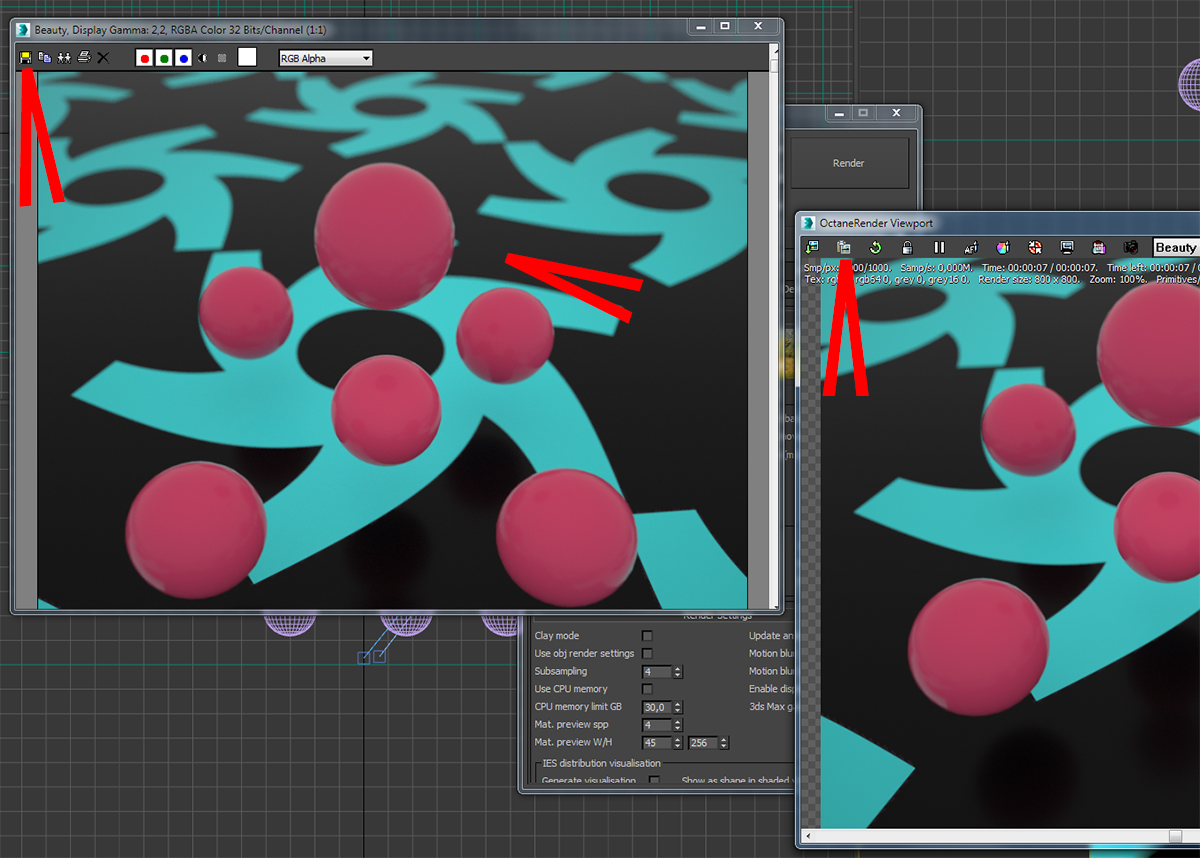Viewport: 1200px width, 858px height.
Task: Clear the Beauty frame buffer with X icon
Action: coord(103,58)
